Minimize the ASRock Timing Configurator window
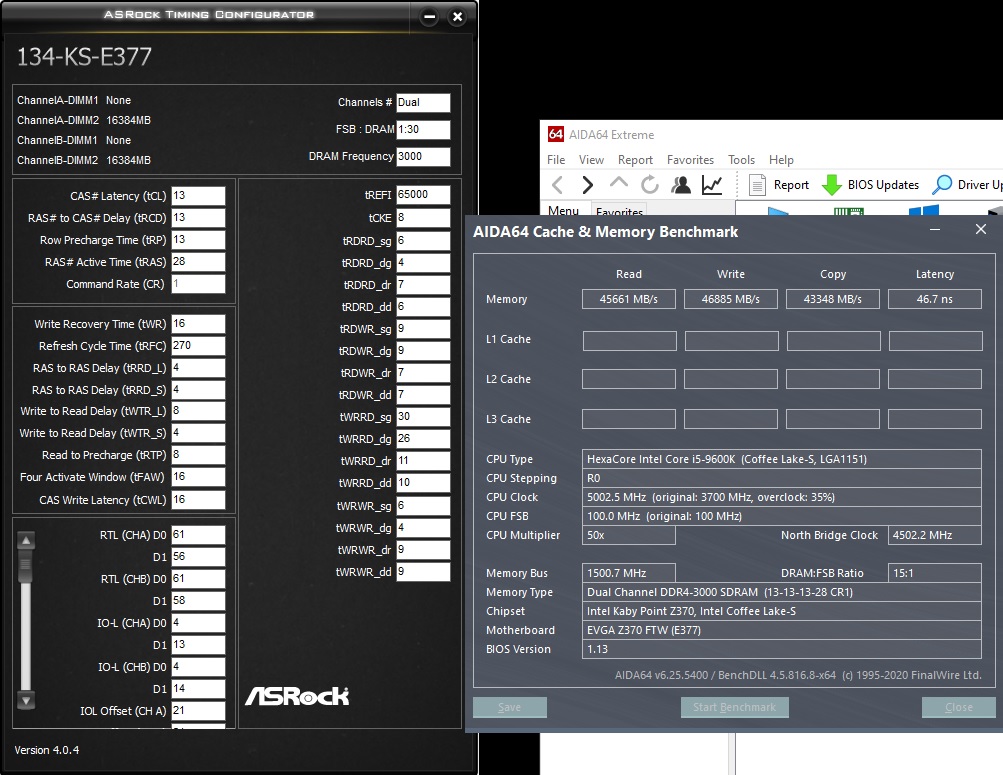This screenshot has width=1003, height=775. tap(429, 17)
